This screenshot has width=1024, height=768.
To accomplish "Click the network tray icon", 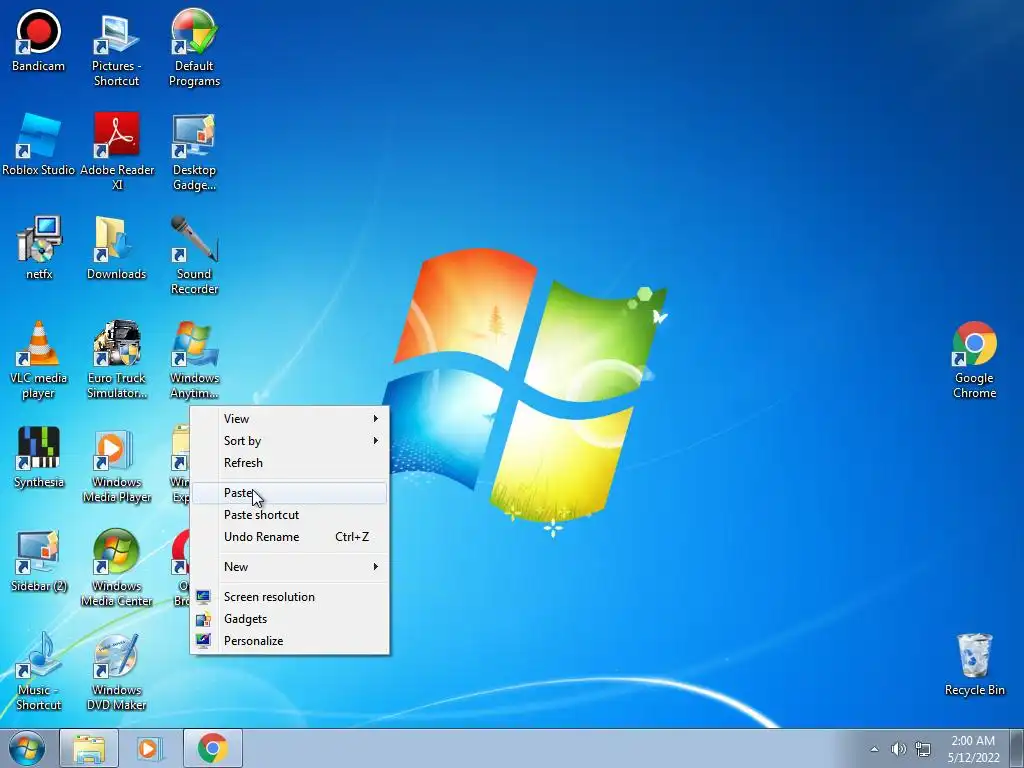I will tap(923, 749).
